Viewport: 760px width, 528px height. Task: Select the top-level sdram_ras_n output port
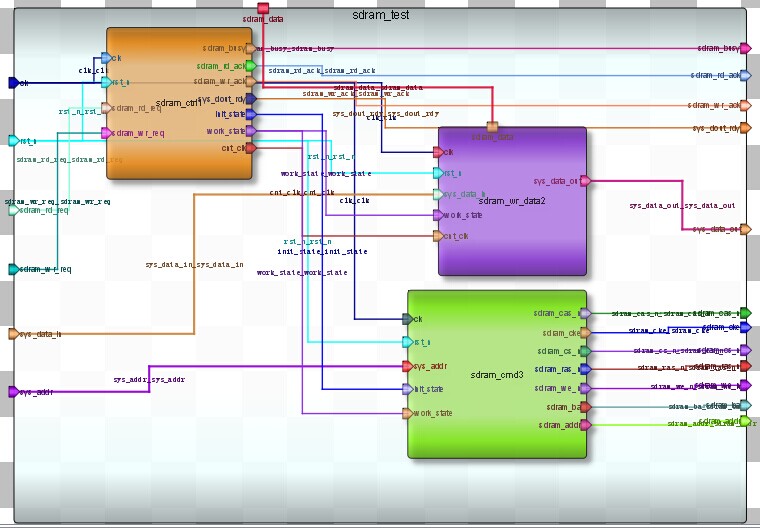click(x=745, y=366)
